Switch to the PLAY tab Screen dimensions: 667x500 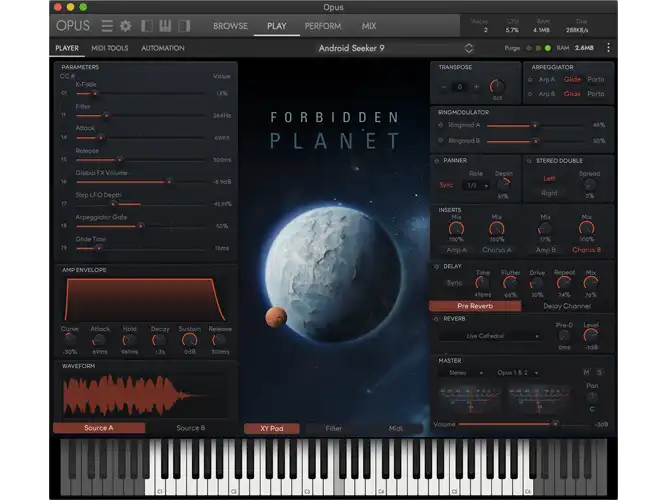pyautogui.click(x=276, y=26)
